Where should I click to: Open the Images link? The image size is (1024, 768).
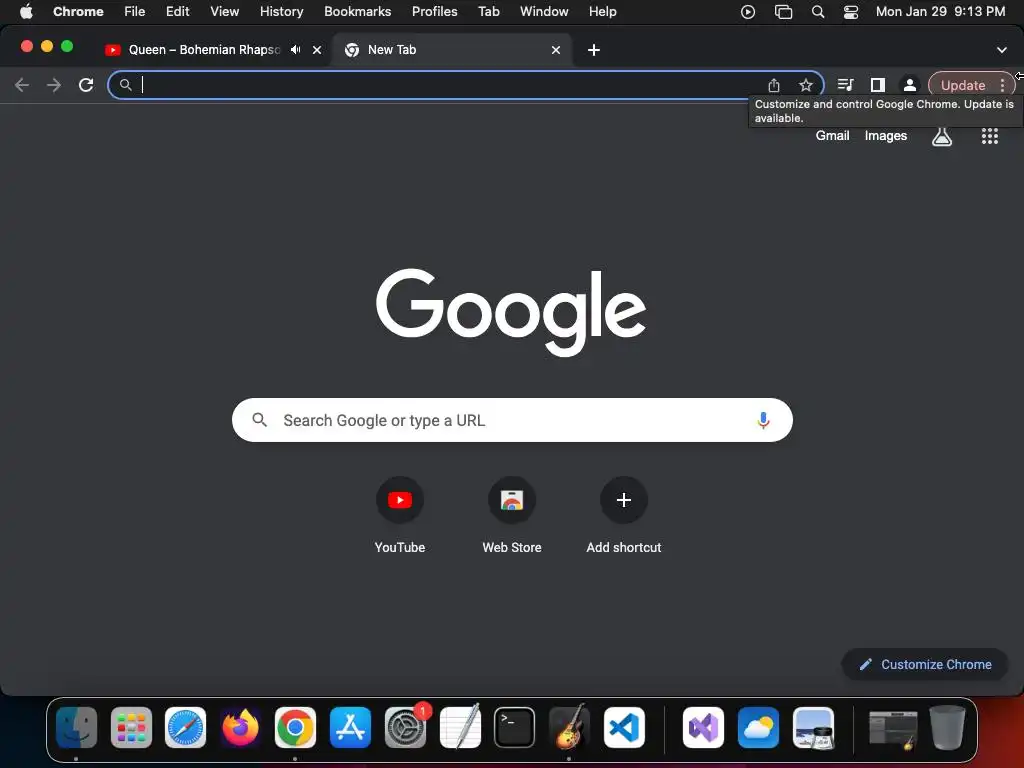point(886,136)
